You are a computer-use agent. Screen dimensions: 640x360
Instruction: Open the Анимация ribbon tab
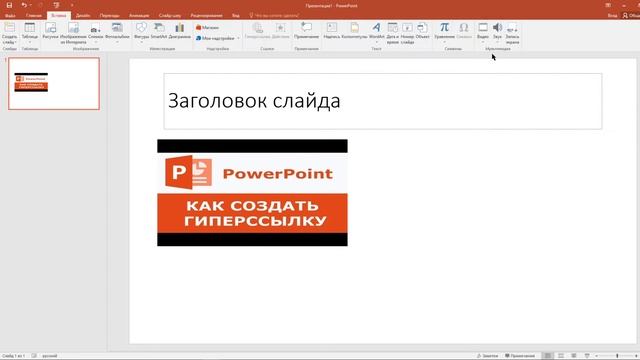click(x=139, y=16)
